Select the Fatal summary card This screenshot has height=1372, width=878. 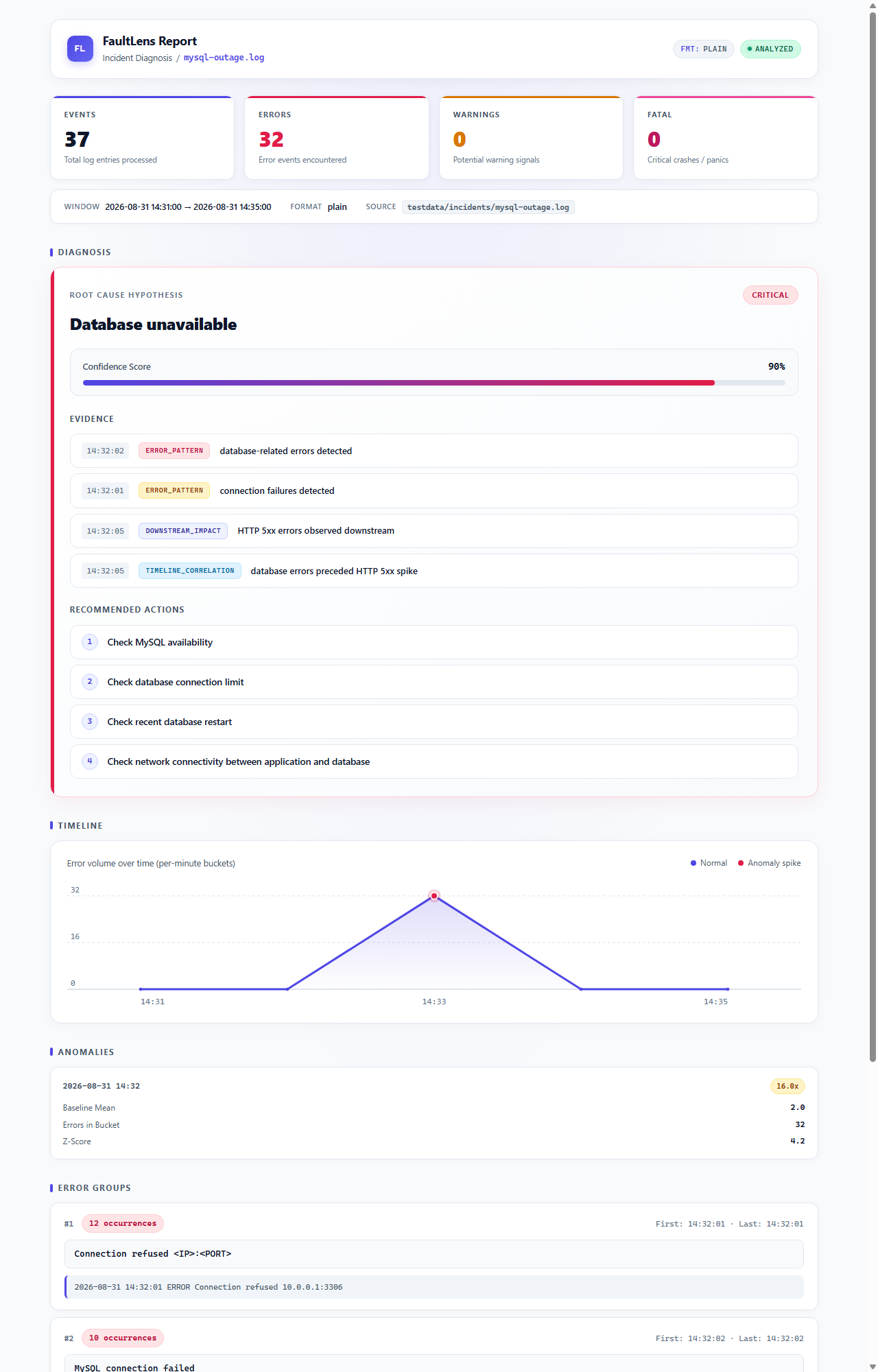pos(726,138)
